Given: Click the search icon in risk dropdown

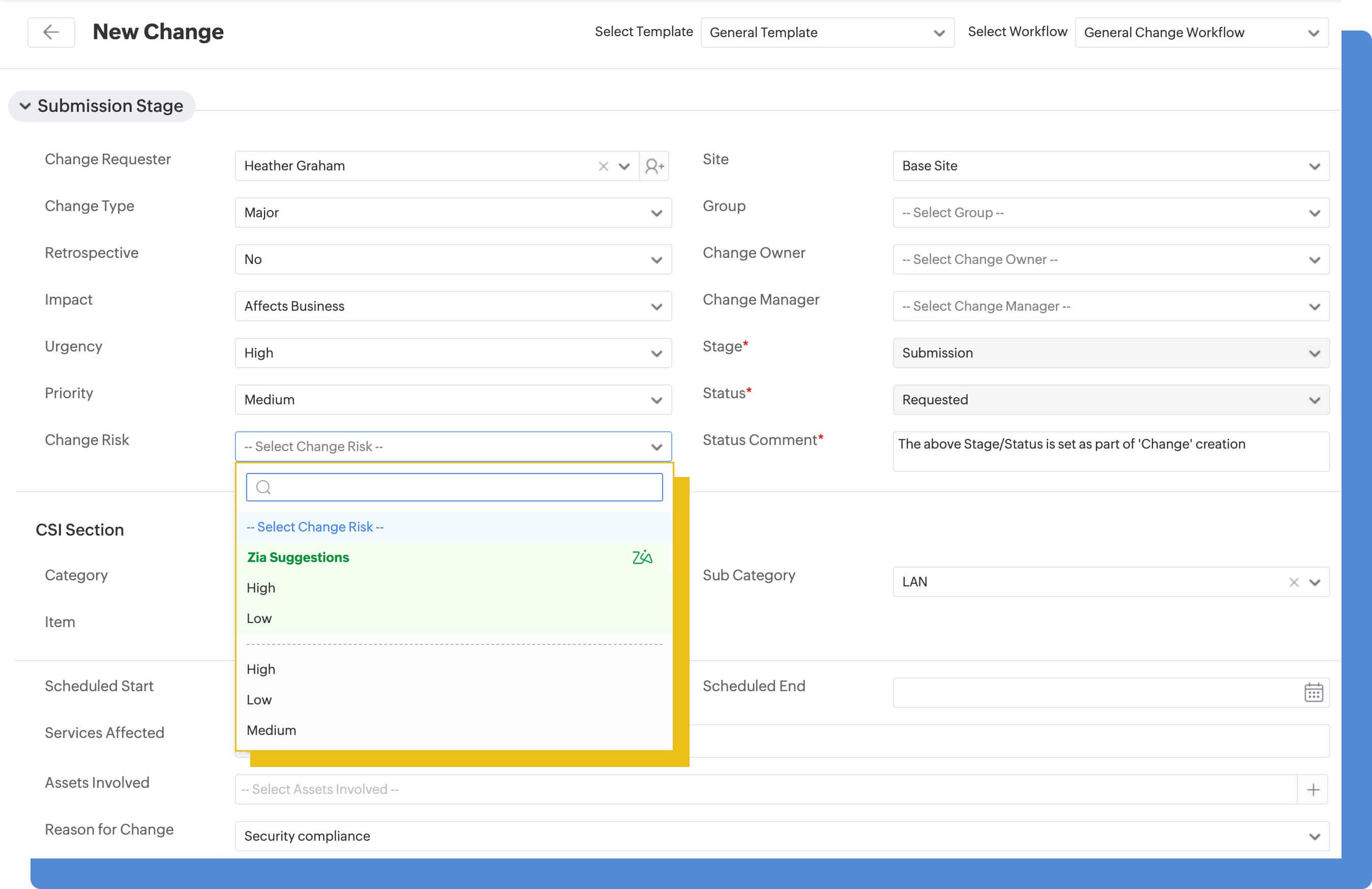Looking at the screenshot, I should pyautogui.click(x=263, y=488).
